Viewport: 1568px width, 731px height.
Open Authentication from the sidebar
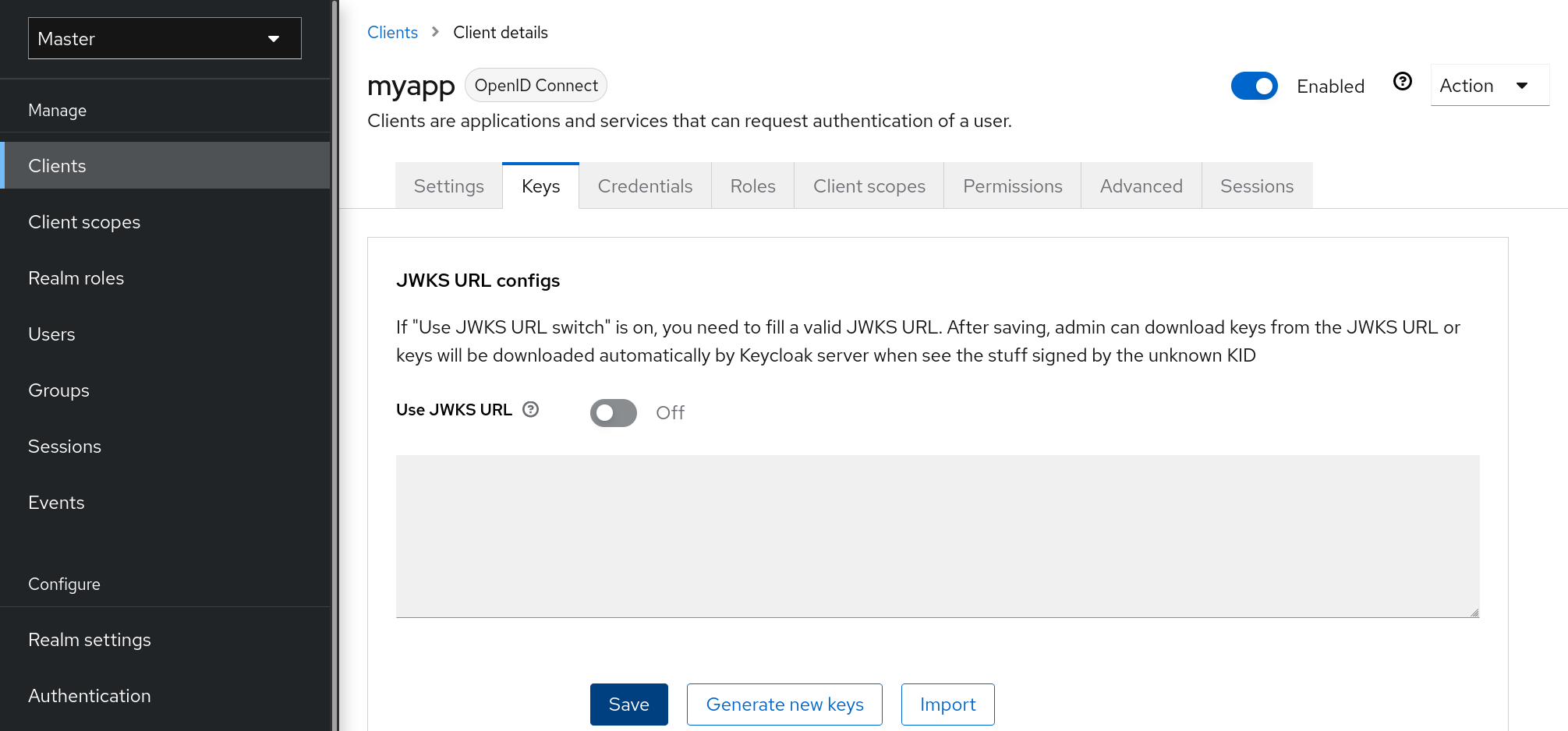(90, 696)
